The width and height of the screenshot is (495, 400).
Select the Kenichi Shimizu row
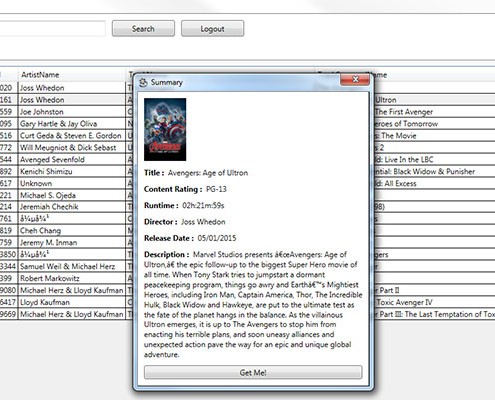point(72,172)
